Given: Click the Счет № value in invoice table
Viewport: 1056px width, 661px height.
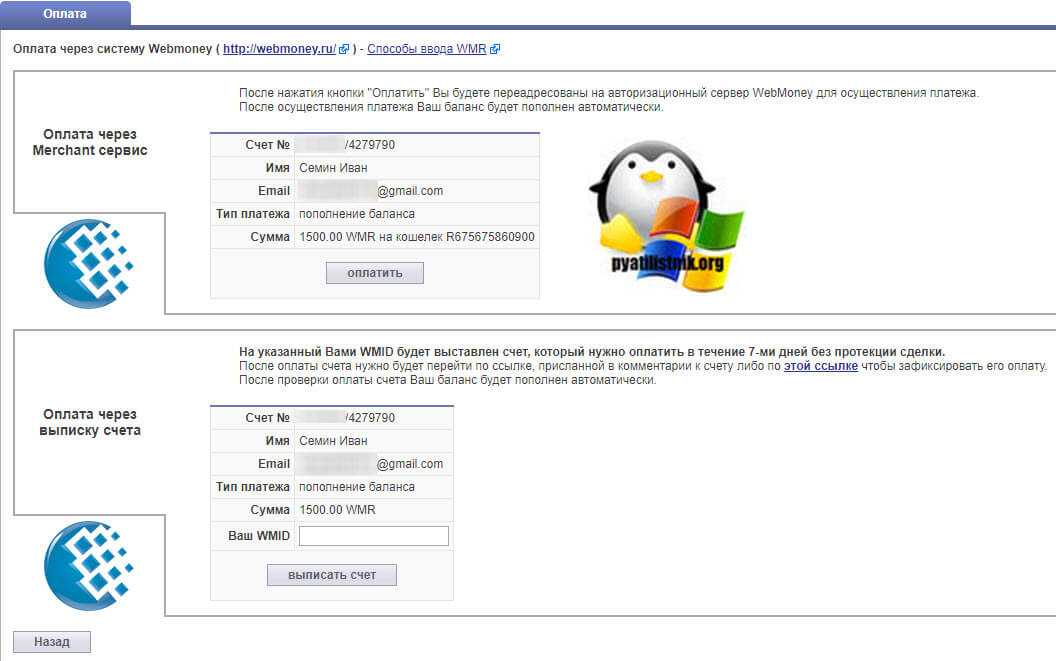Looking at the screenshot, I should pos(347,417).
